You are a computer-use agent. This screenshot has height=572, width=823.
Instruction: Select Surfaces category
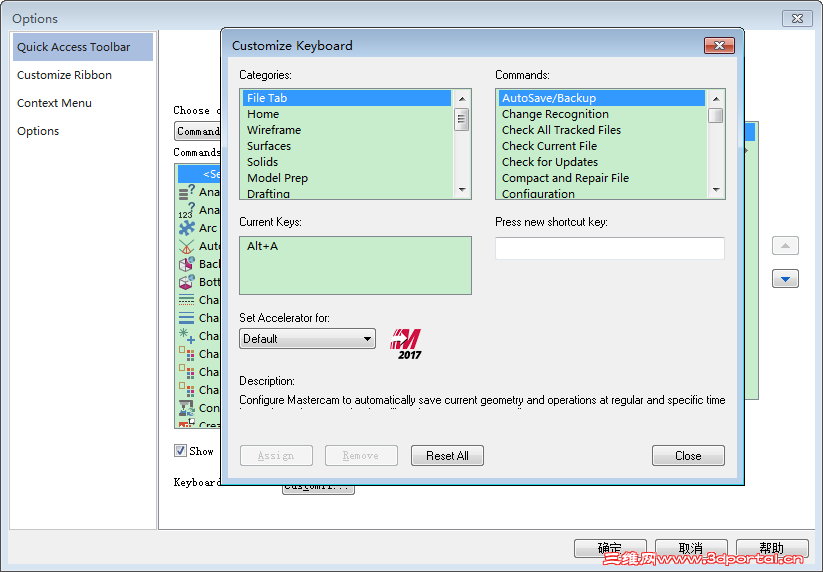(x=347, y=146)
